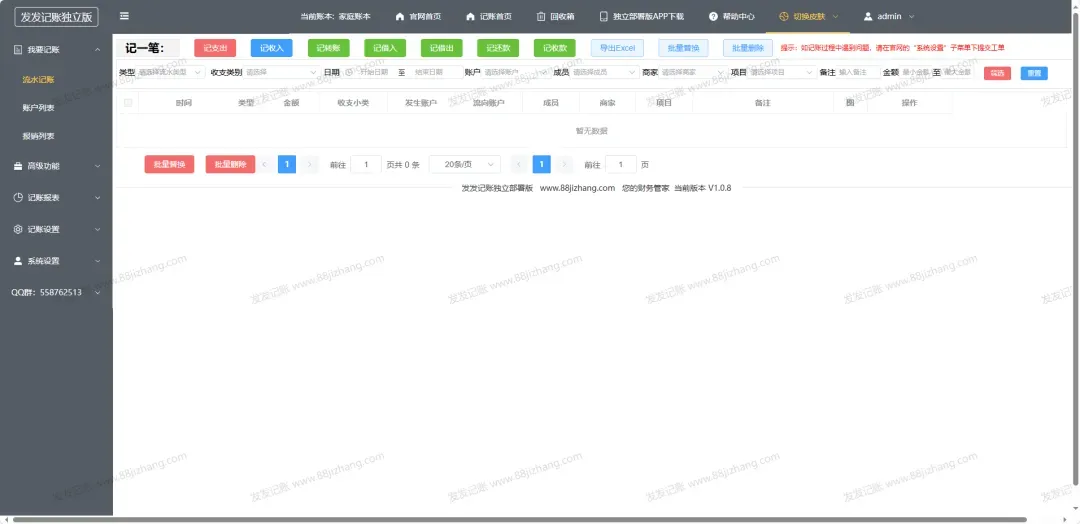Click the light blue 批量替换 button beside 导出Excel
This screenshot has width=1080, height=524.
[x=683, y=48]
